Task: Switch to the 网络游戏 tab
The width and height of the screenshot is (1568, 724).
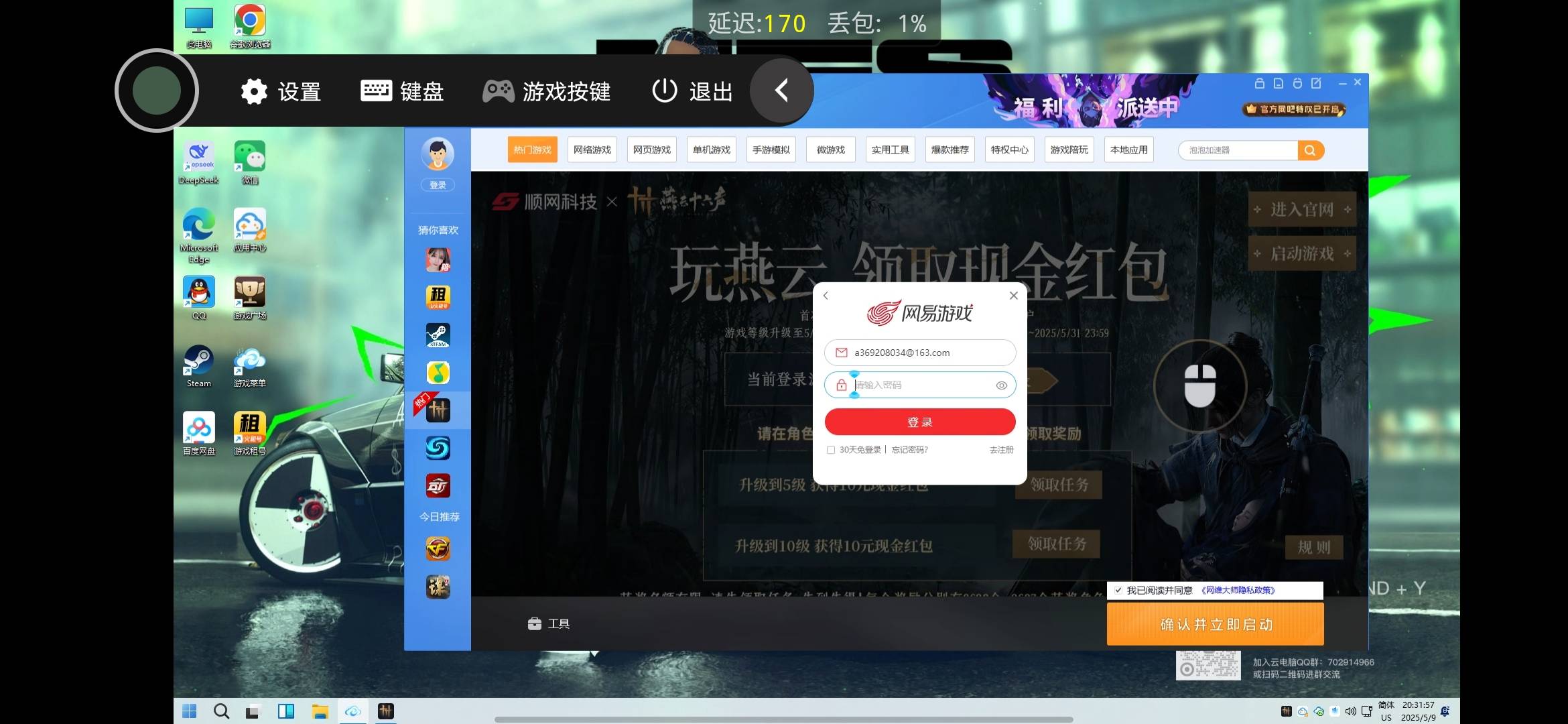Action: [x=592, y=150]
